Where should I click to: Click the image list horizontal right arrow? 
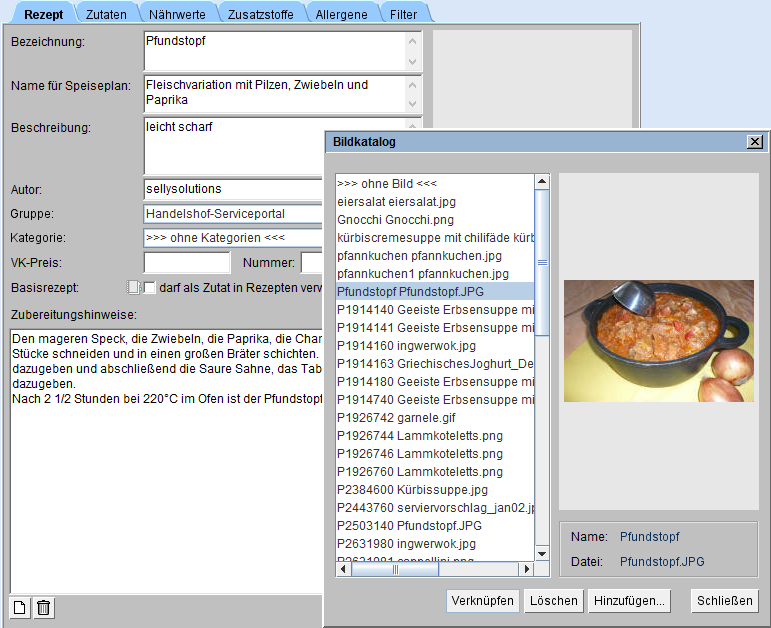coord(528,569)
